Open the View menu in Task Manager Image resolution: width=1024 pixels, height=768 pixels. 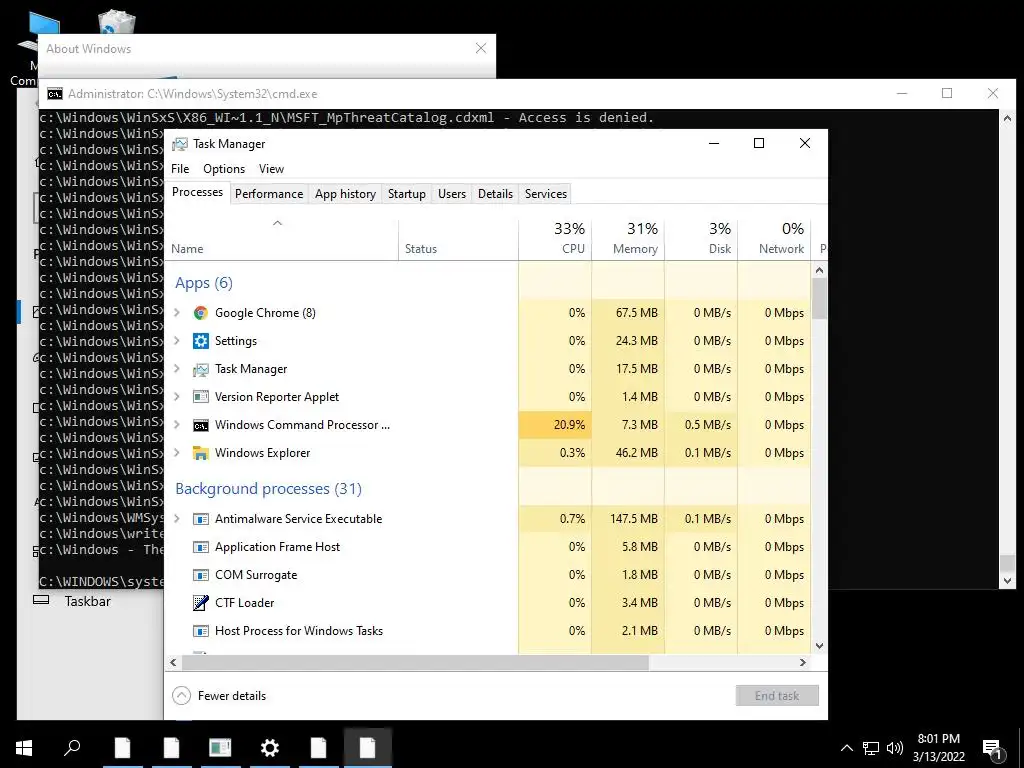271,169
